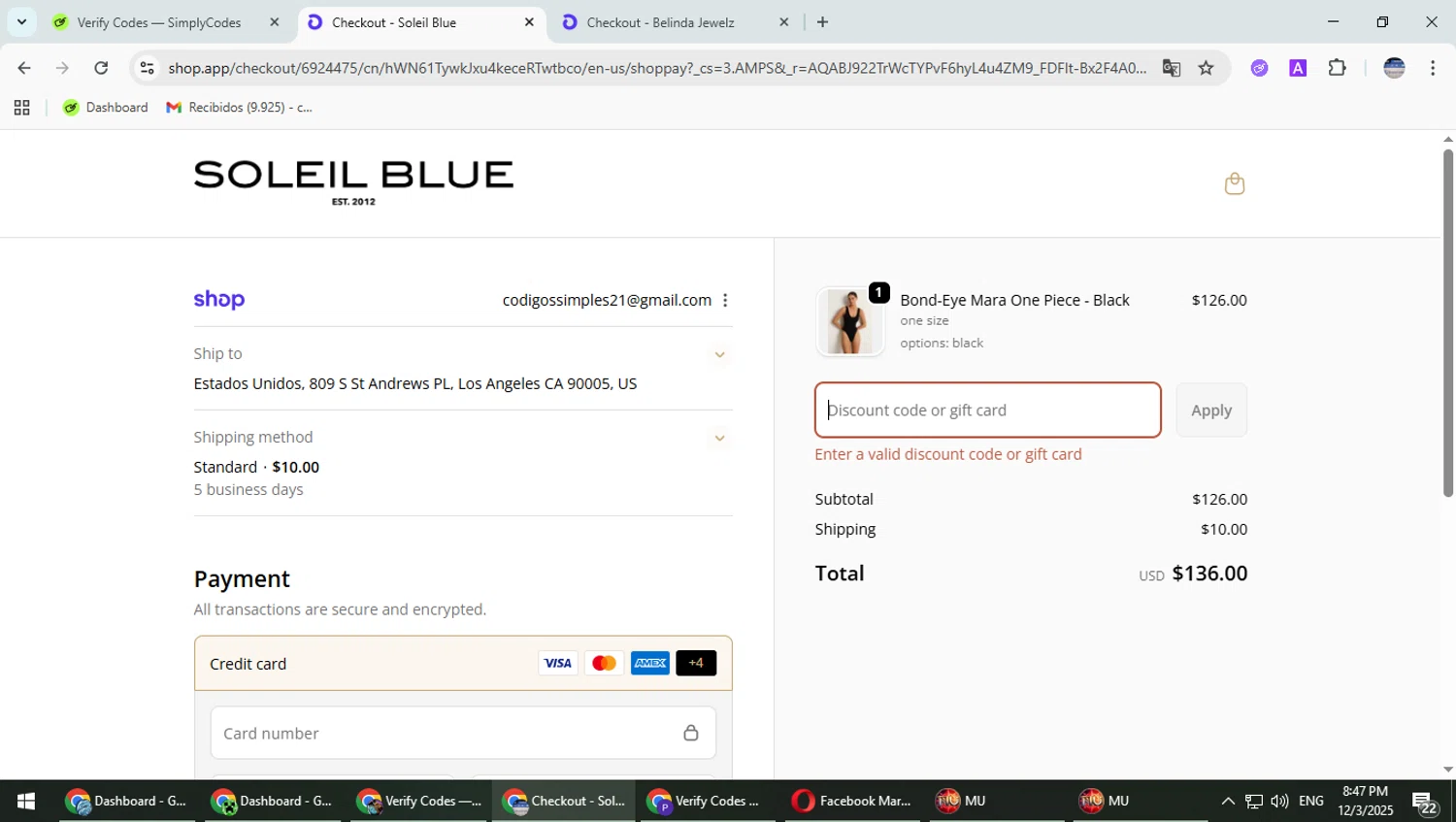
Task: Click the Soleil Blue store logo
Action: (353, 182)
